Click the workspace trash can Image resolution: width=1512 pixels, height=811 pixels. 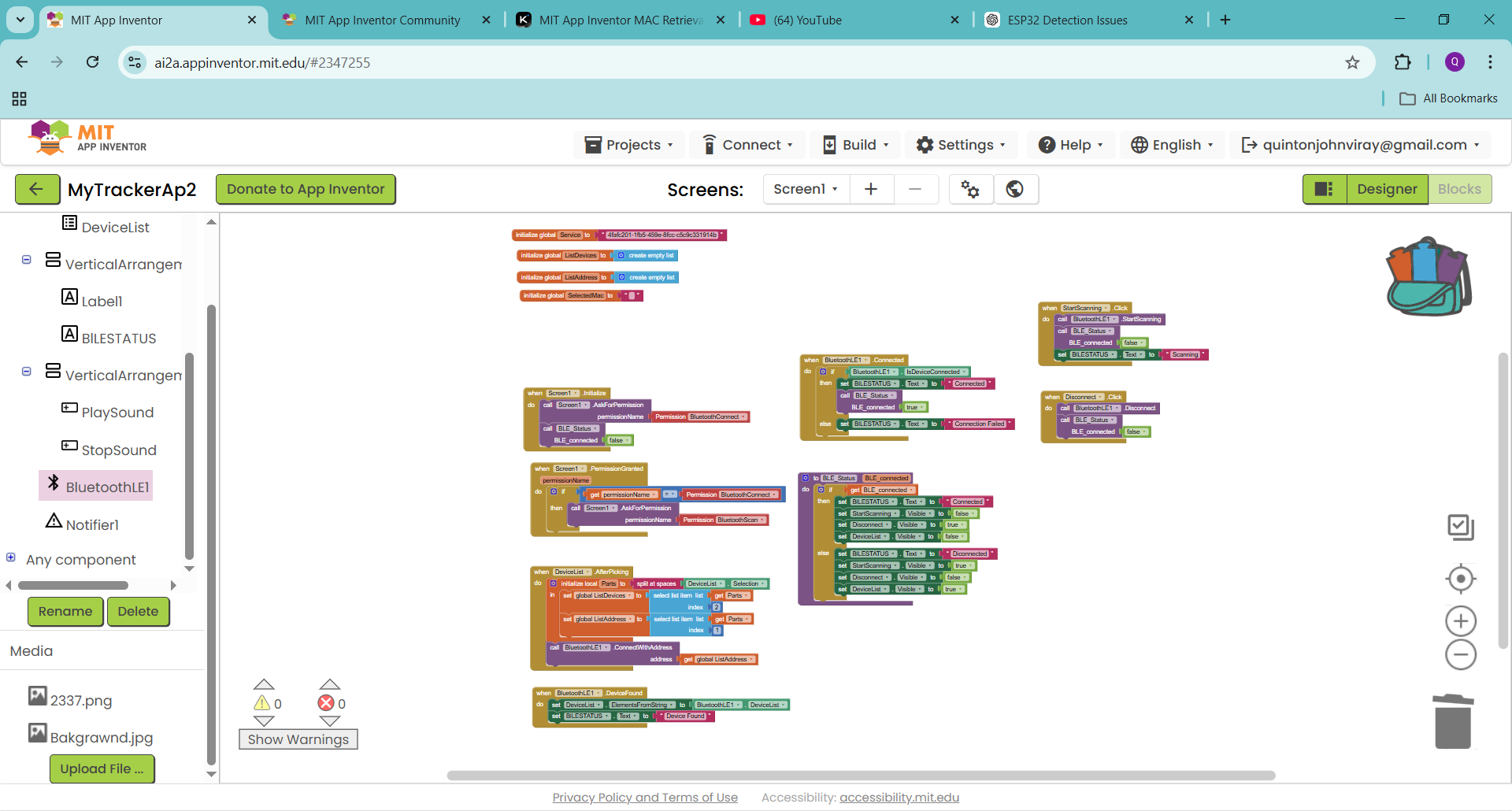pyautogui.click(x=1453, y=721)
